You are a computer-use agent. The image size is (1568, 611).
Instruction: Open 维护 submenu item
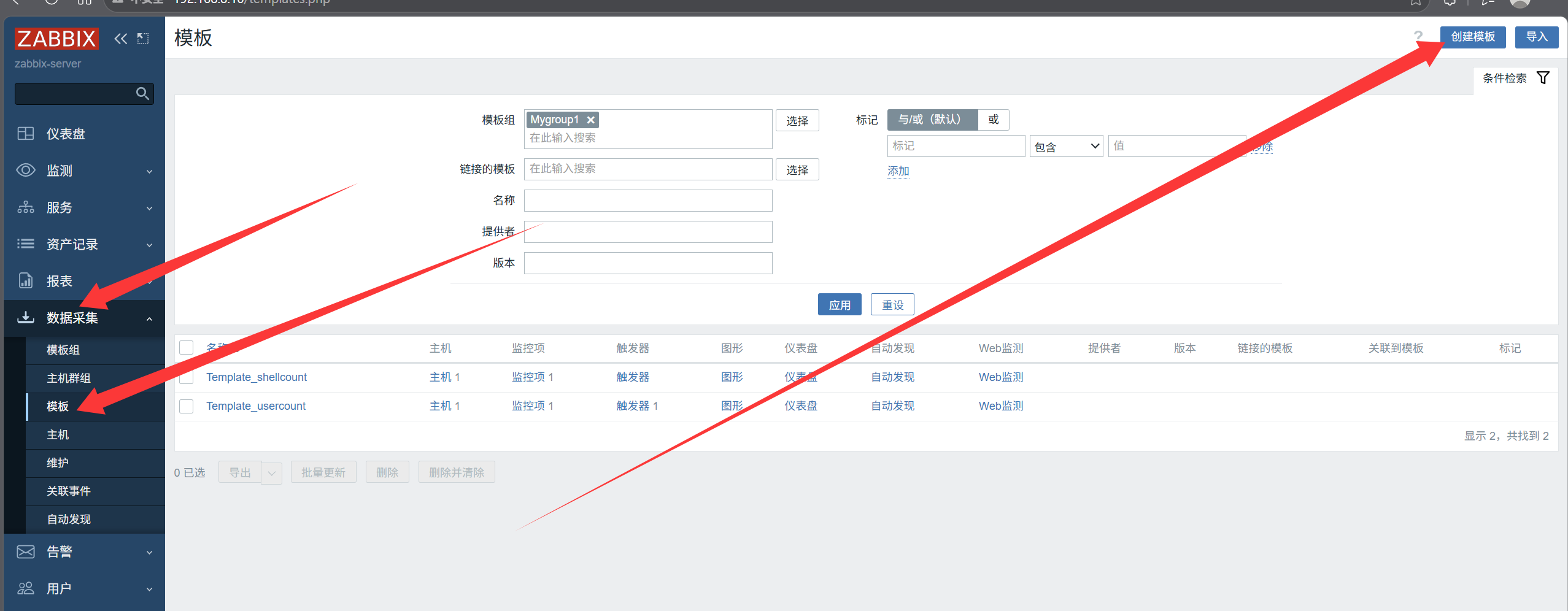[x=95, y=463]
